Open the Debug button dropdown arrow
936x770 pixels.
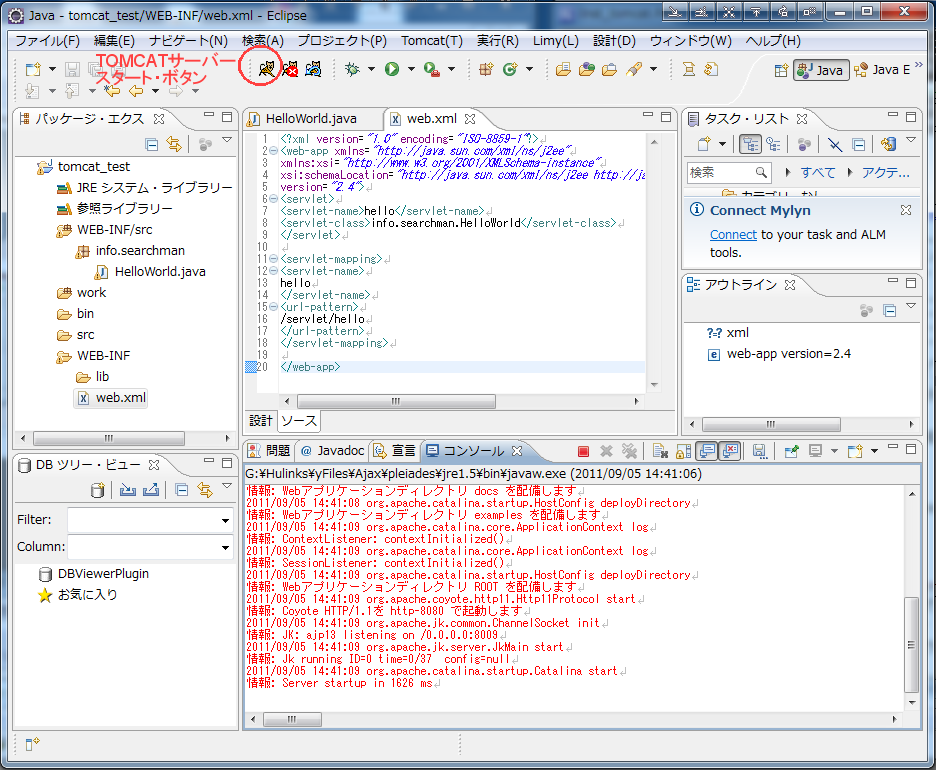click(x=371, y=69)
